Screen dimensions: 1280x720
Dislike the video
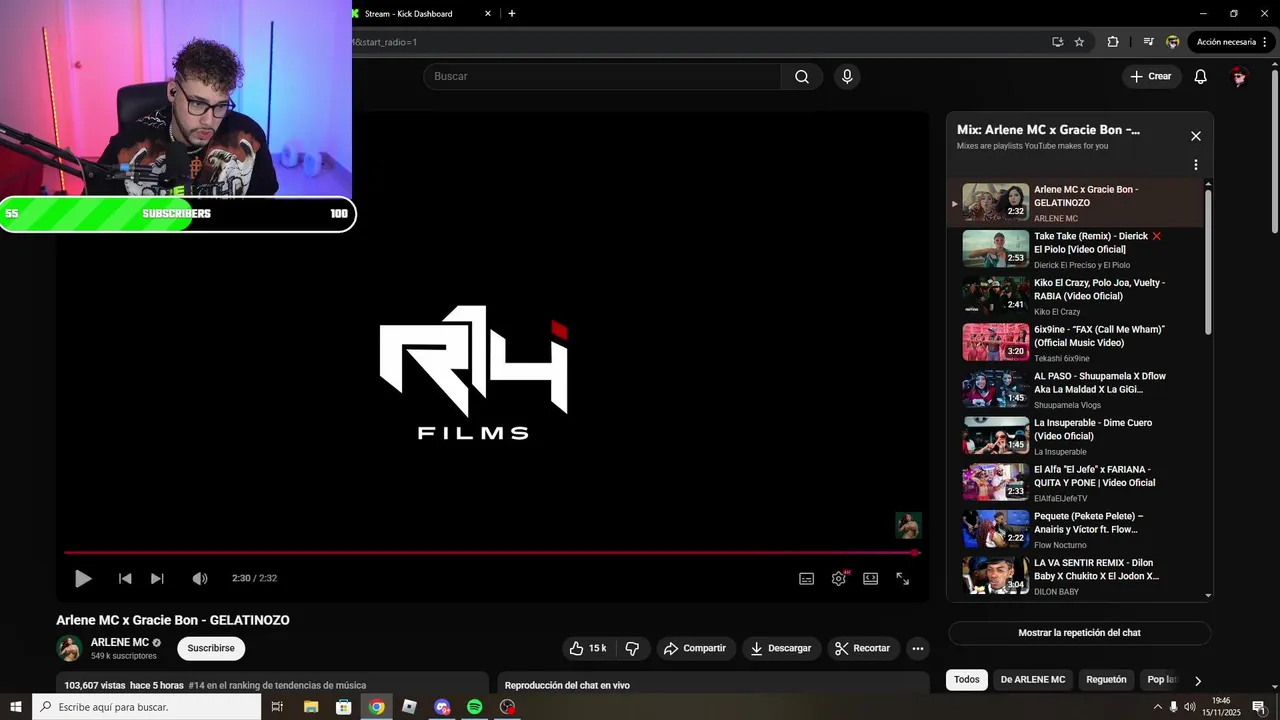[632, 648]
